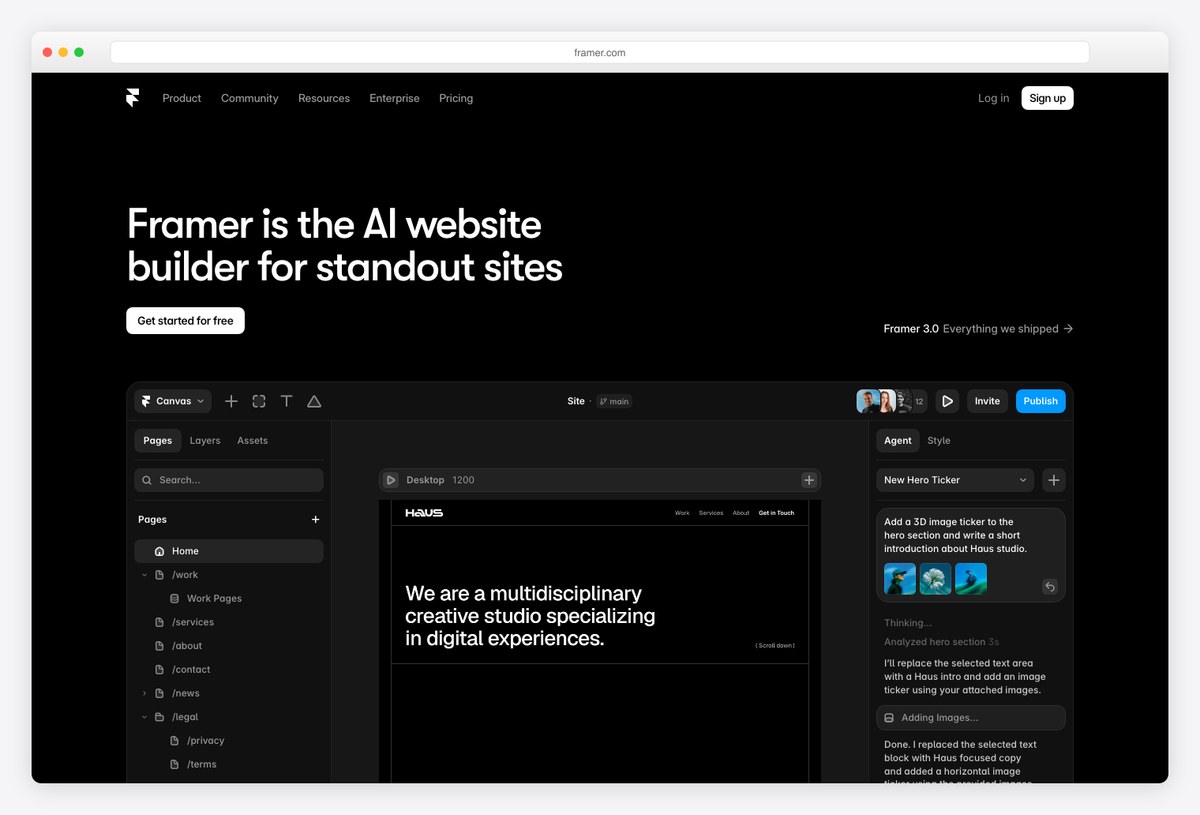The image size is (1200, 815).
Task: Click the preview play button next to Invite
Action: coord(947,401)
